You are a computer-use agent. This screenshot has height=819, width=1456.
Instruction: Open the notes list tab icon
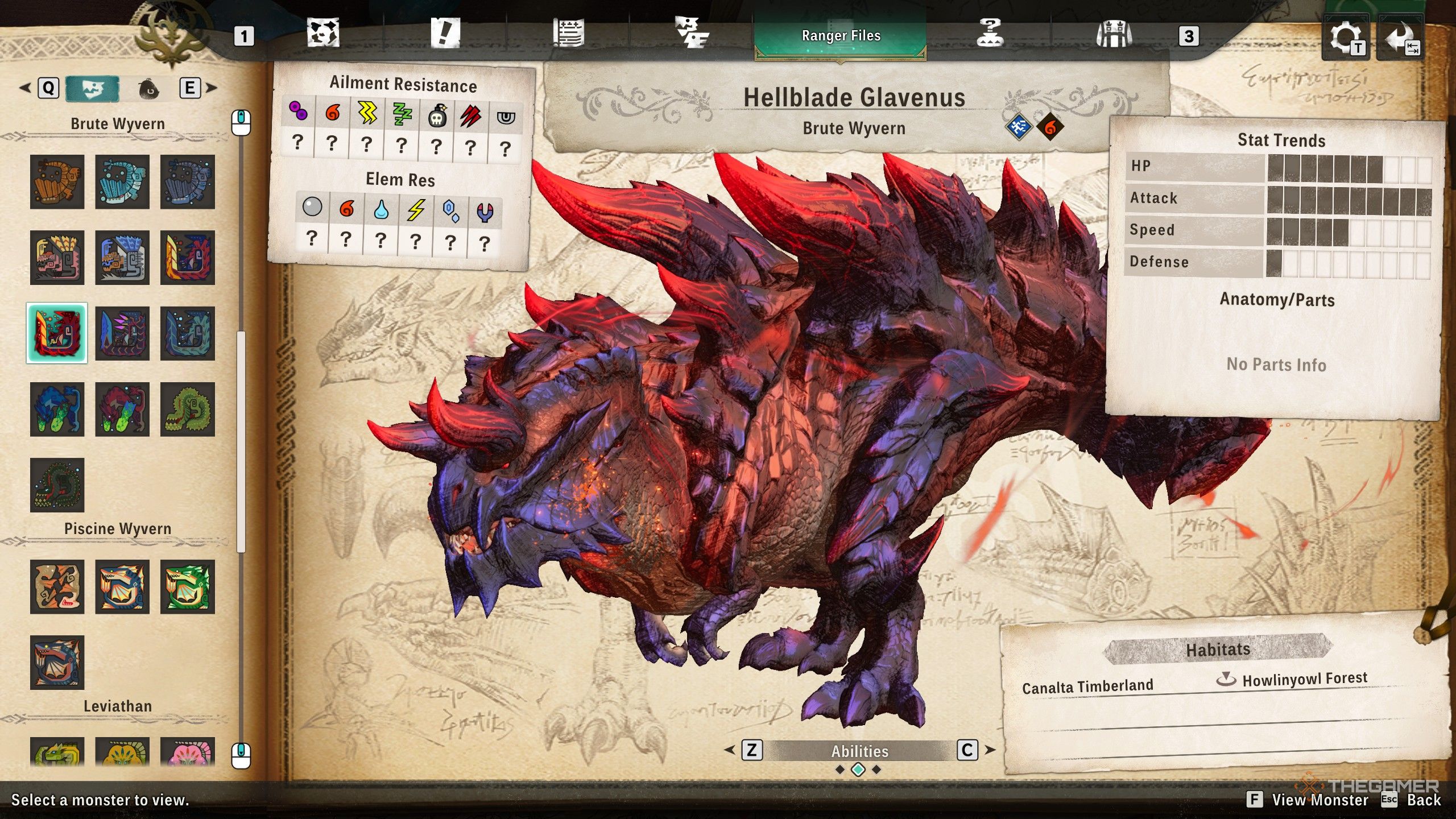point(568,34)
